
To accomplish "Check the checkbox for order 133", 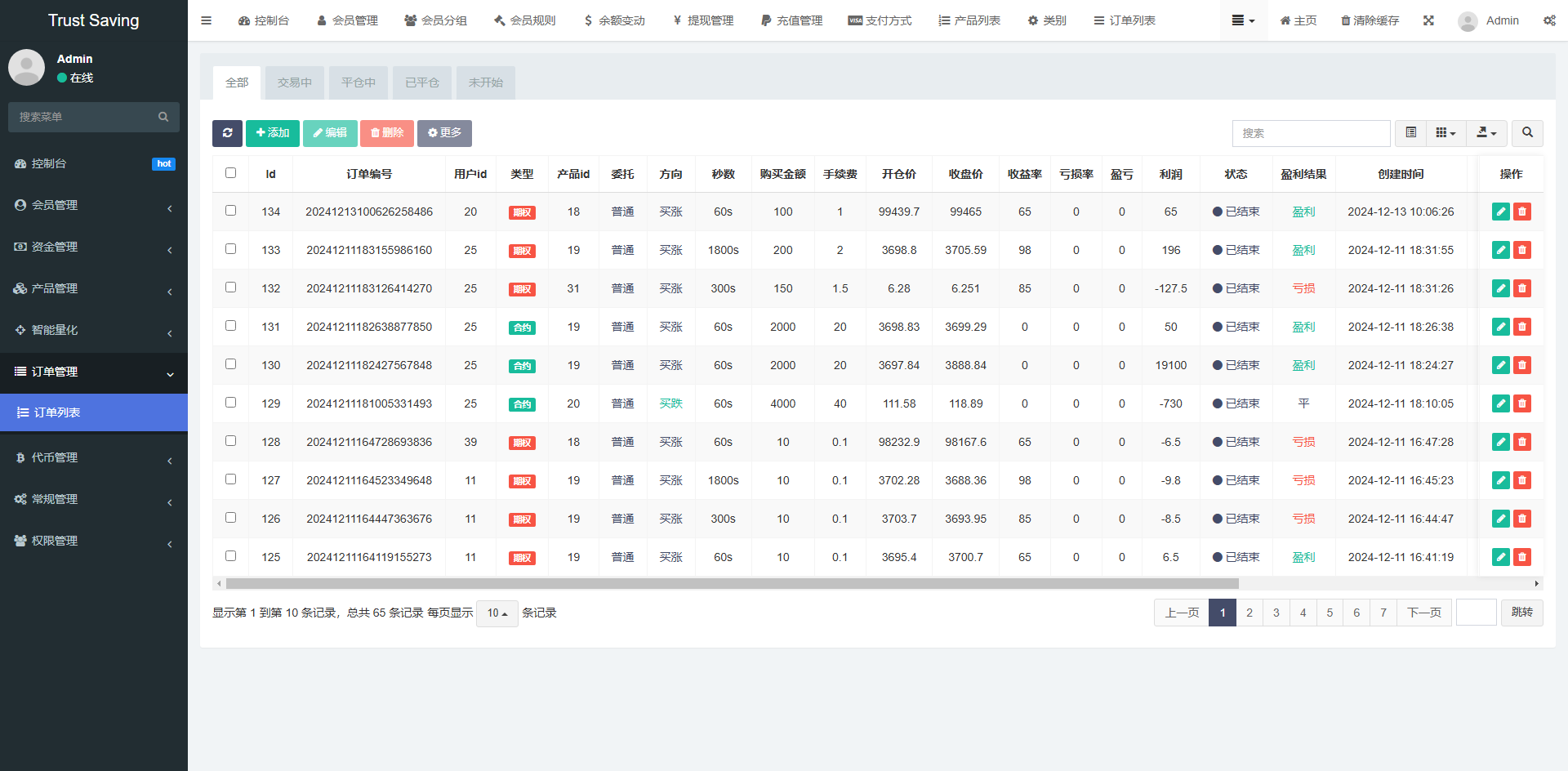I will click(x=230, y=249).
